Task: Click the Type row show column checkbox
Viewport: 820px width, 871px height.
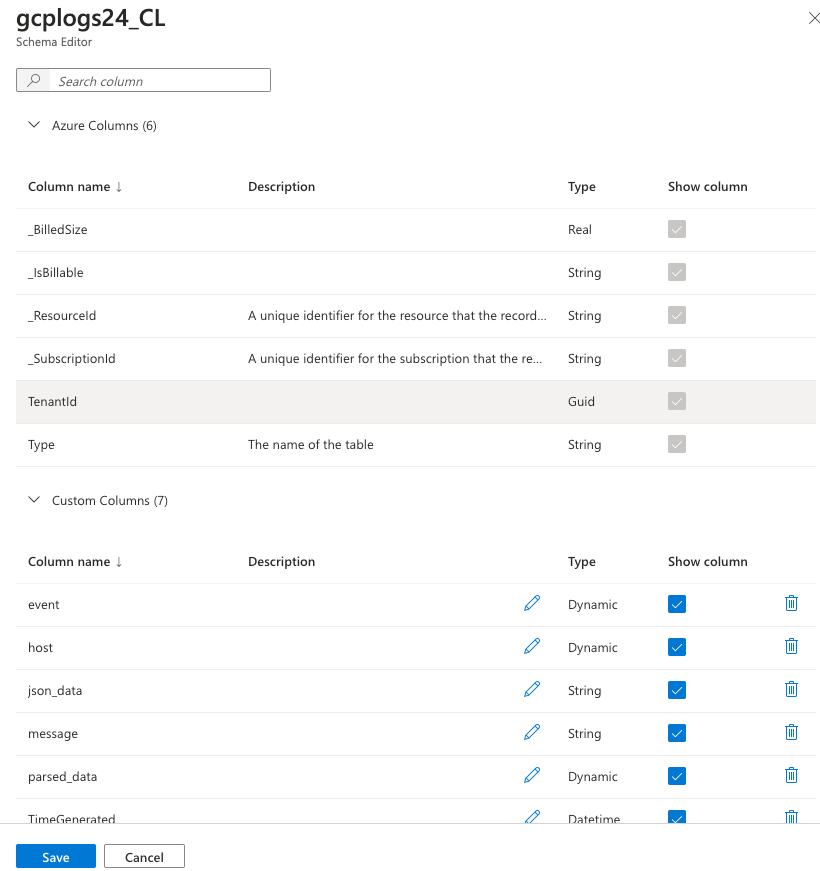Action: click(677, 444)
